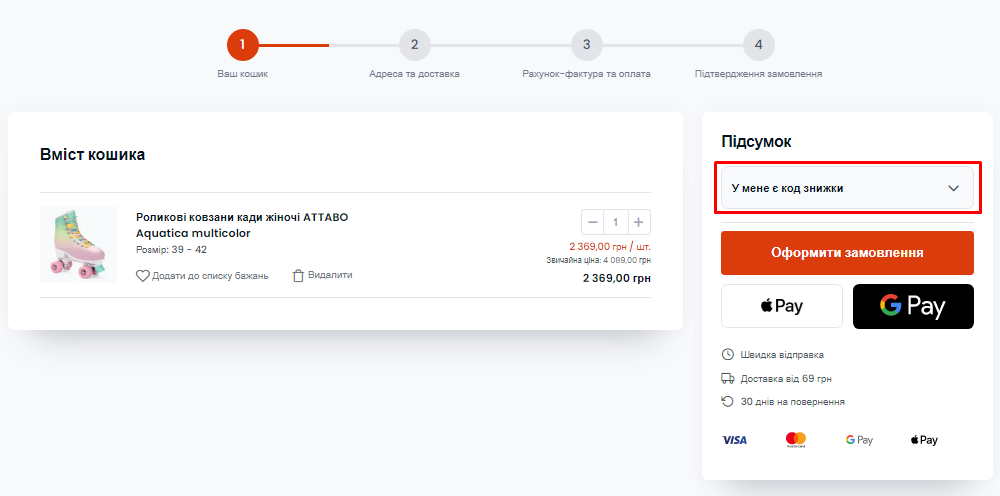Click the small Google Pay footer logo

coord(859,440)
